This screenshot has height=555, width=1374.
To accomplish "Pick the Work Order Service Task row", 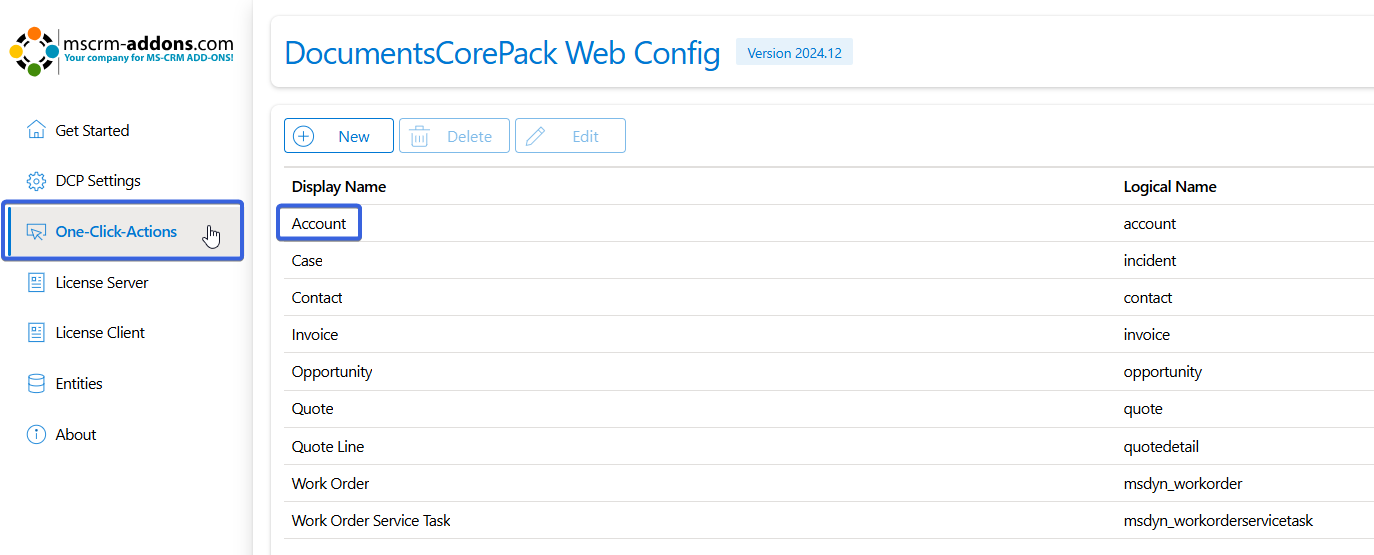I will coord(371,521).
